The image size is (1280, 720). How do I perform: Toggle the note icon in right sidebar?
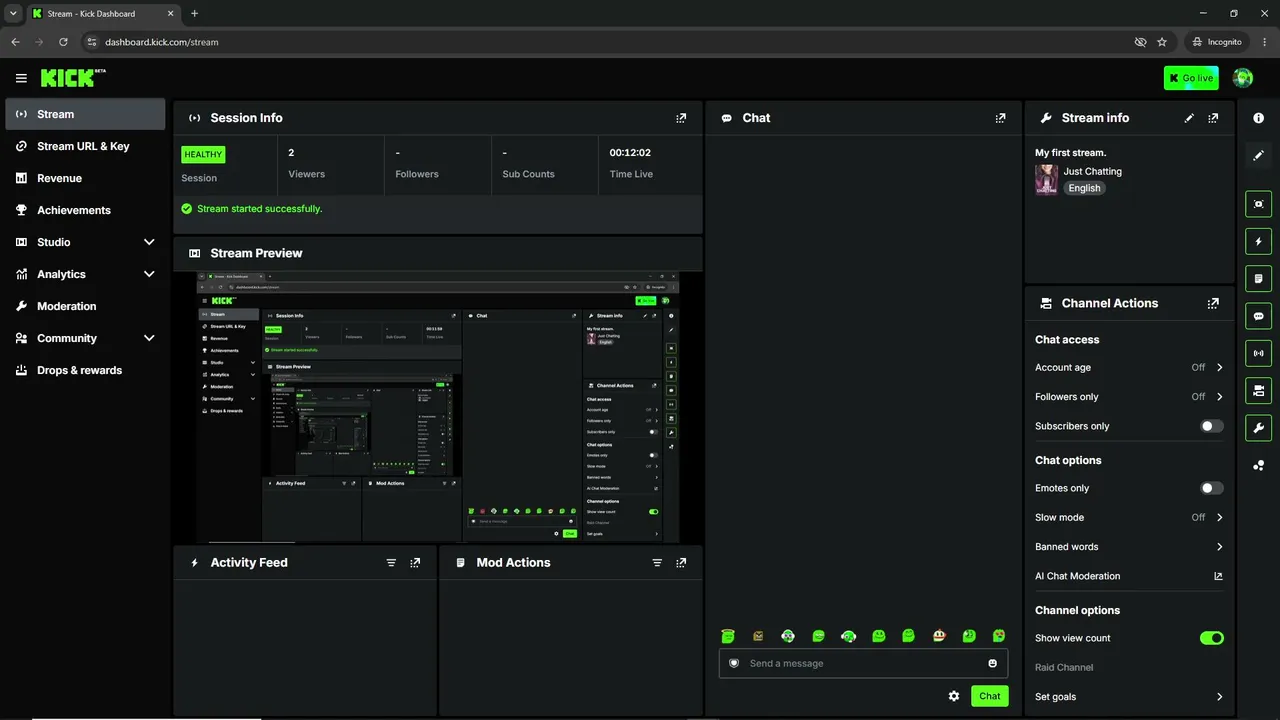pyautogui.click(x=1258, y=278)
